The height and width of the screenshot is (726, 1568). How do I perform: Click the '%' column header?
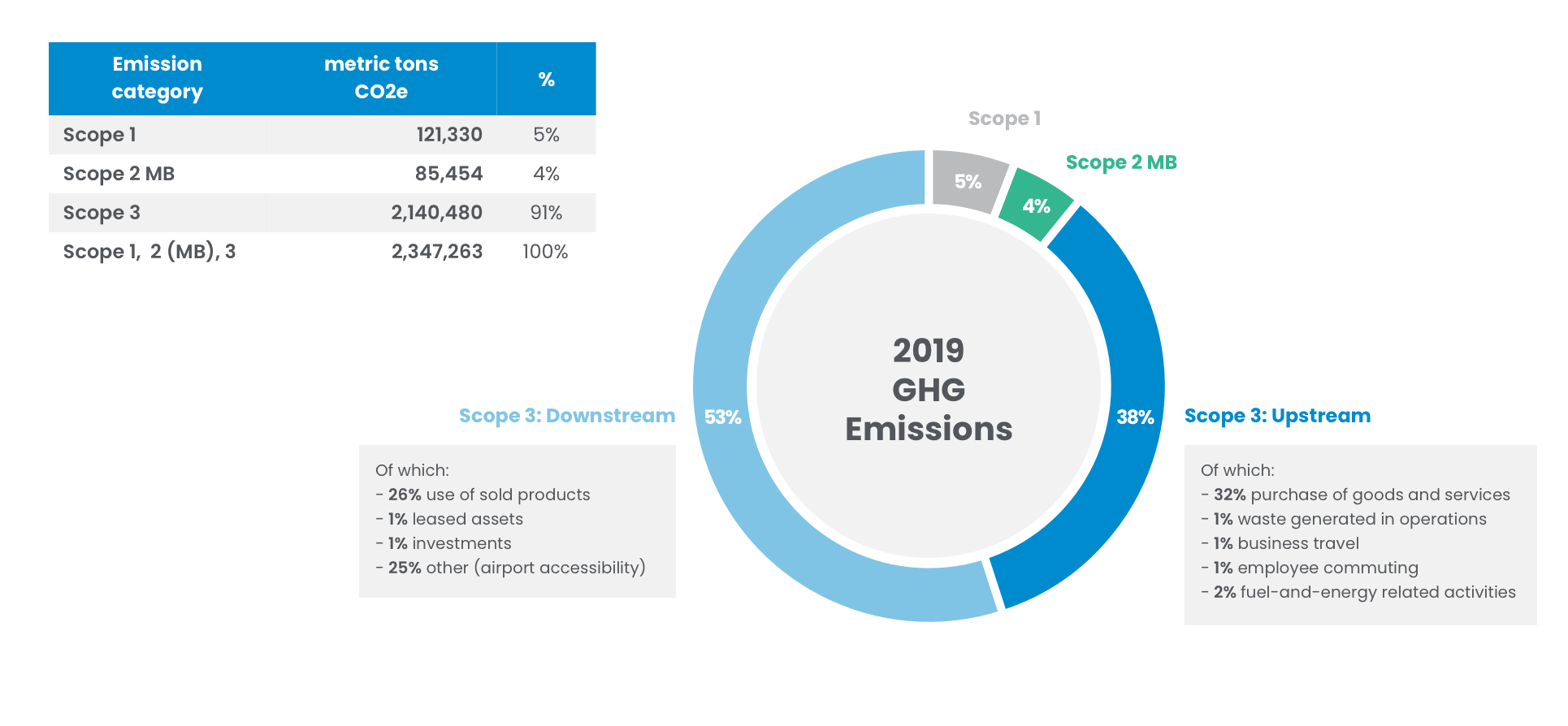tap(547, 80)
